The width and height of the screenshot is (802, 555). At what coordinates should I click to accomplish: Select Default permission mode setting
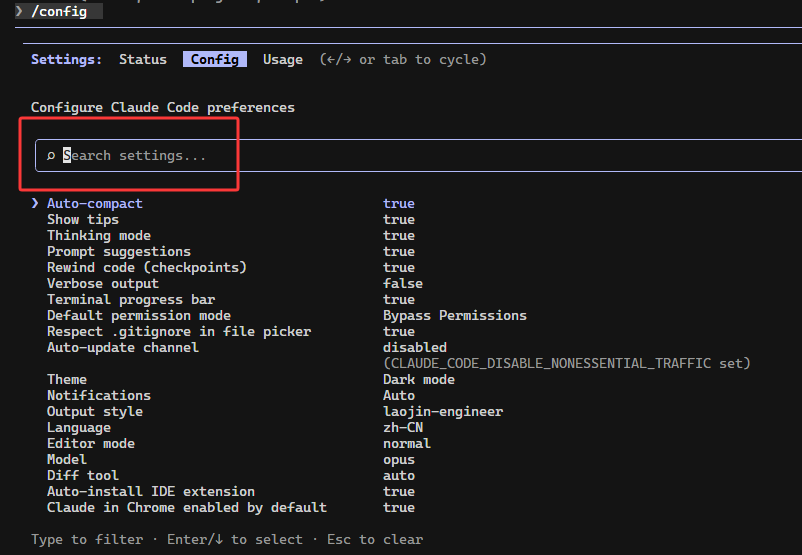click(x=139, y=316)
